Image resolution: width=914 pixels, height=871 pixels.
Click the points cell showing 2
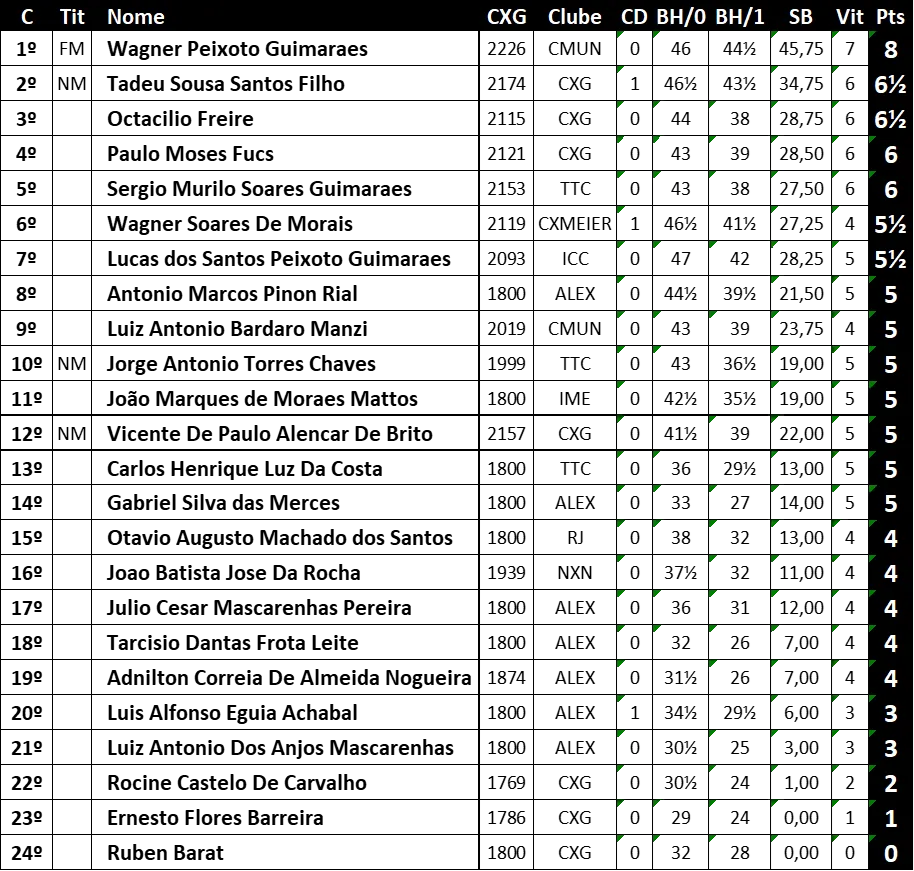890,784
